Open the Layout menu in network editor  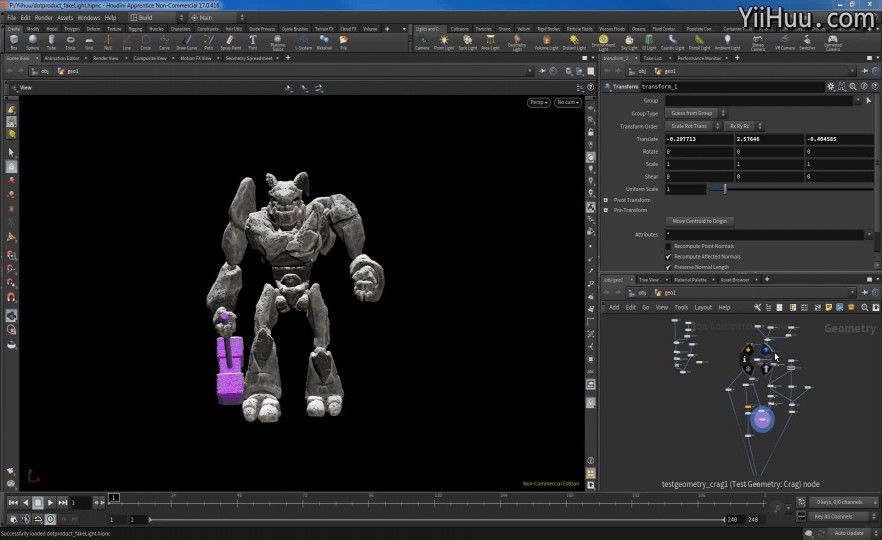pyautogui.click(x=703, y=308)
